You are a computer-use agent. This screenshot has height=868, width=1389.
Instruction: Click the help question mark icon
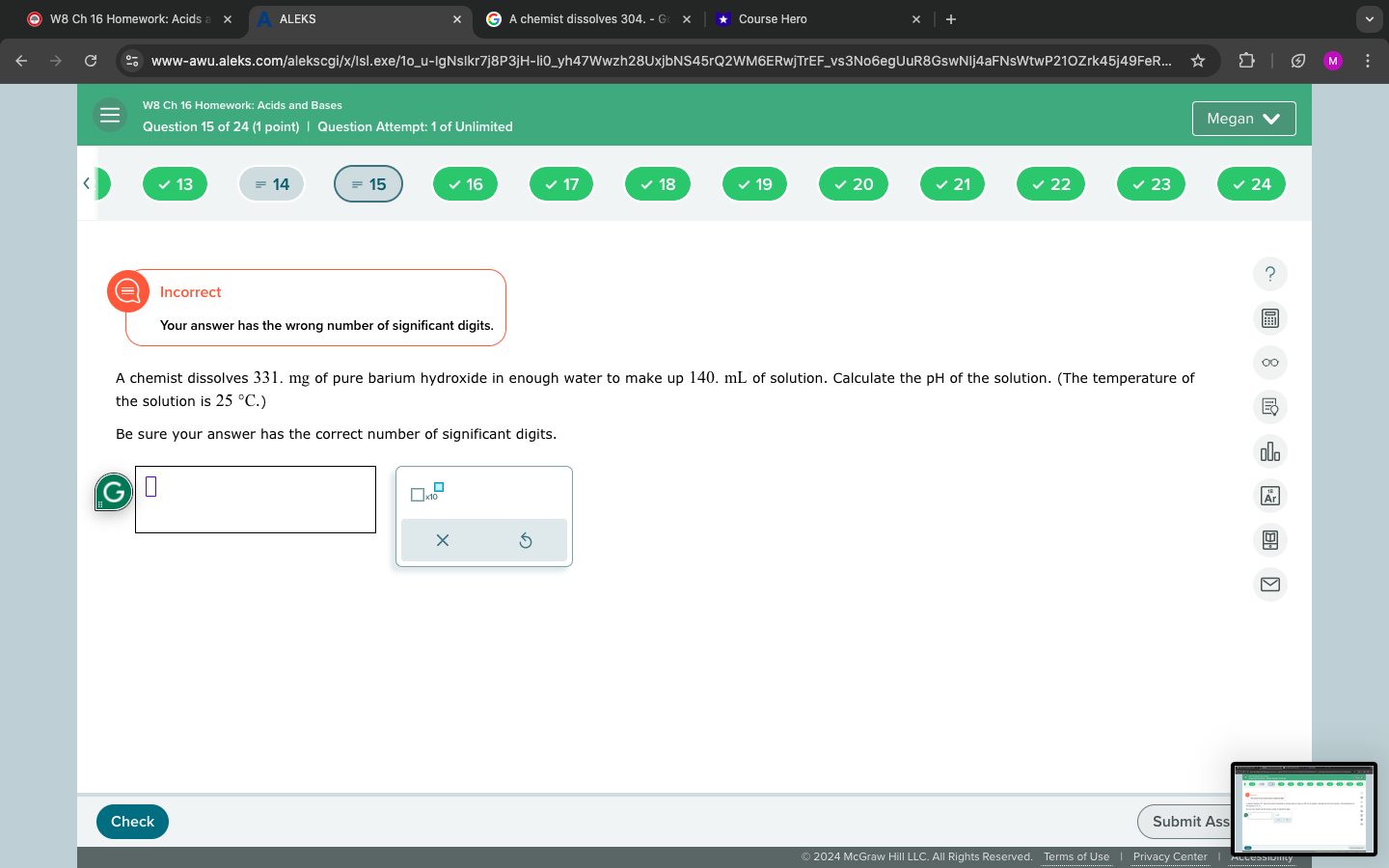point(1269,274)
